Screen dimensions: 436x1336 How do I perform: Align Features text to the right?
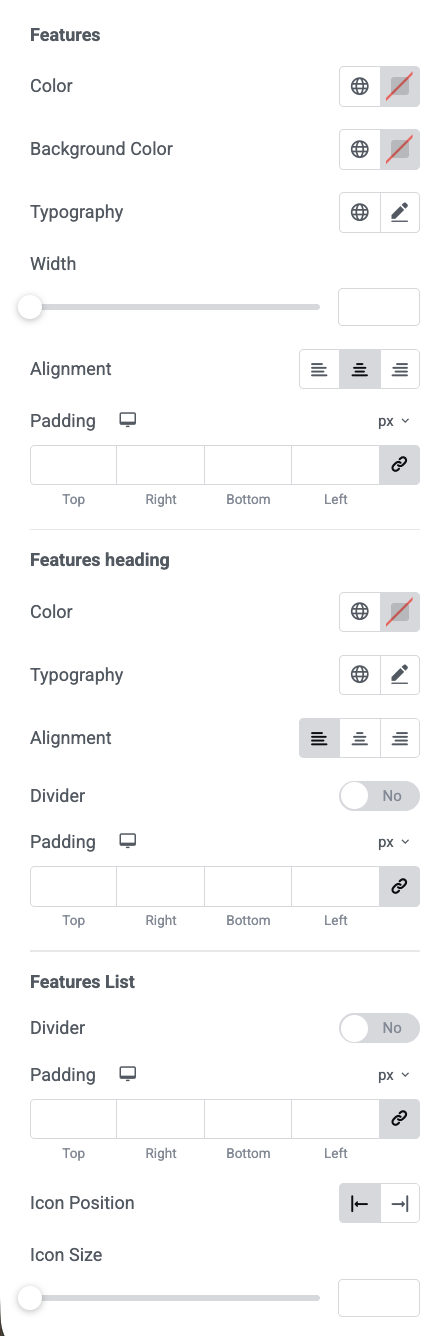tap(400, 369)
